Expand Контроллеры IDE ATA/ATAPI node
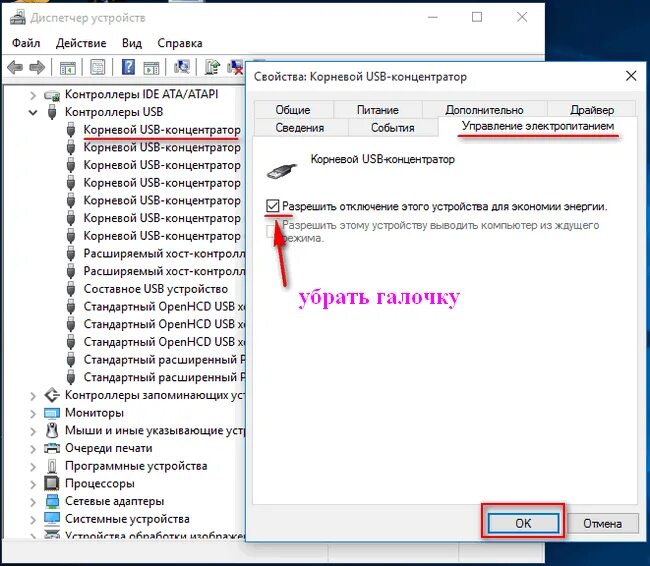Viewport: 650px width, 566px height. coord(33,95)
